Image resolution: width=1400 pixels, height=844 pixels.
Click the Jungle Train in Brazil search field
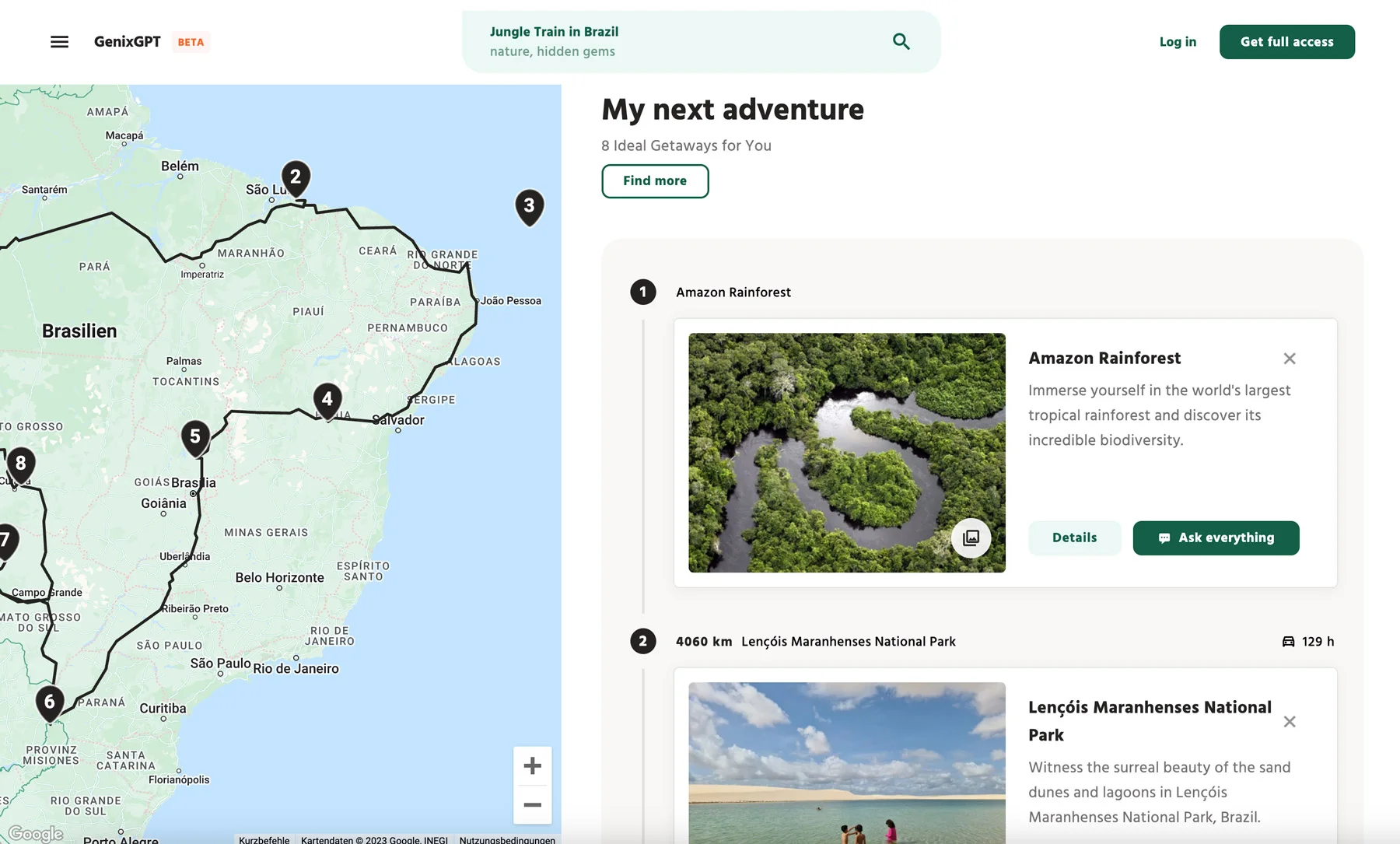pos(701,42)
